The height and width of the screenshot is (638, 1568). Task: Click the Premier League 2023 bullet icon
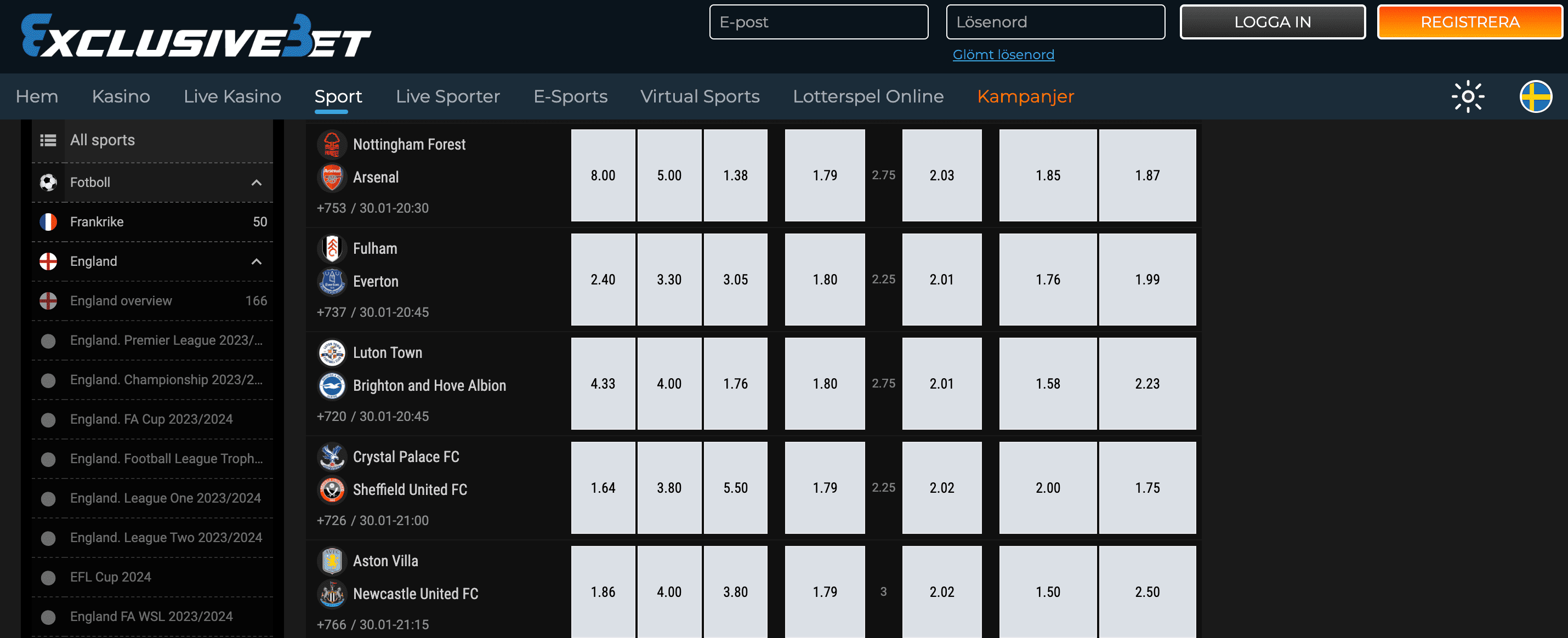(48, 341)
